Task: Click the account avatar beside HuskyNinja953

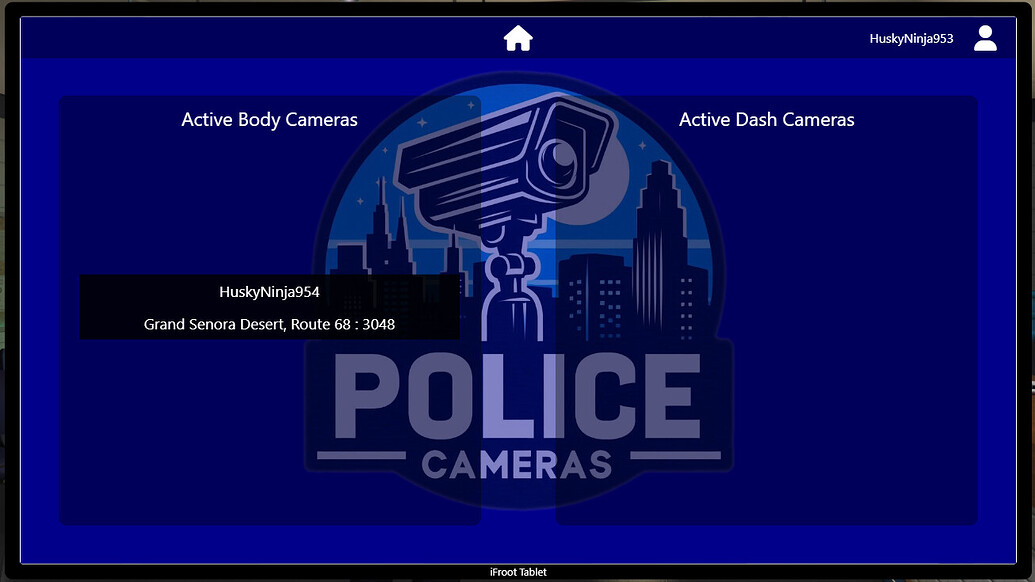Action: pyautogui.click(x=985, y=37)
